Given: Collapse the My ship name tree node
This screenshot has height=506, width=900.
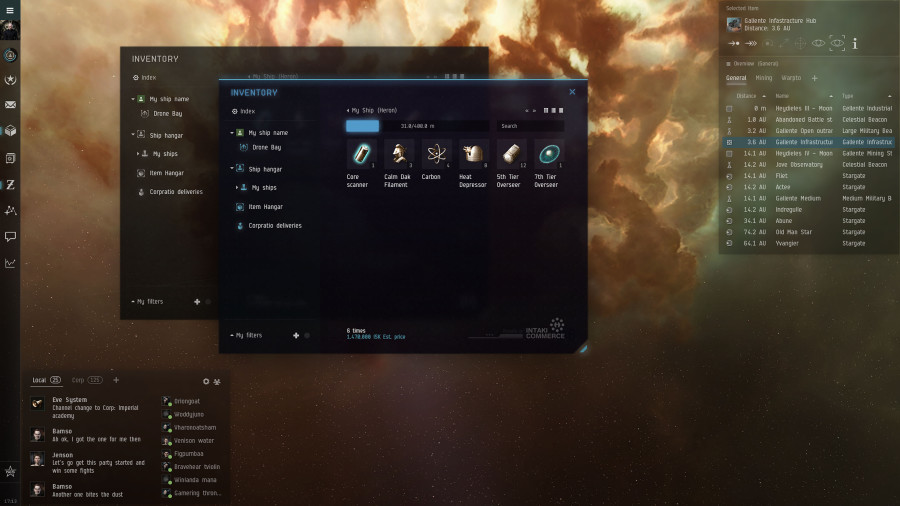Looking at the screenshot, I should [x=232, y=132].
